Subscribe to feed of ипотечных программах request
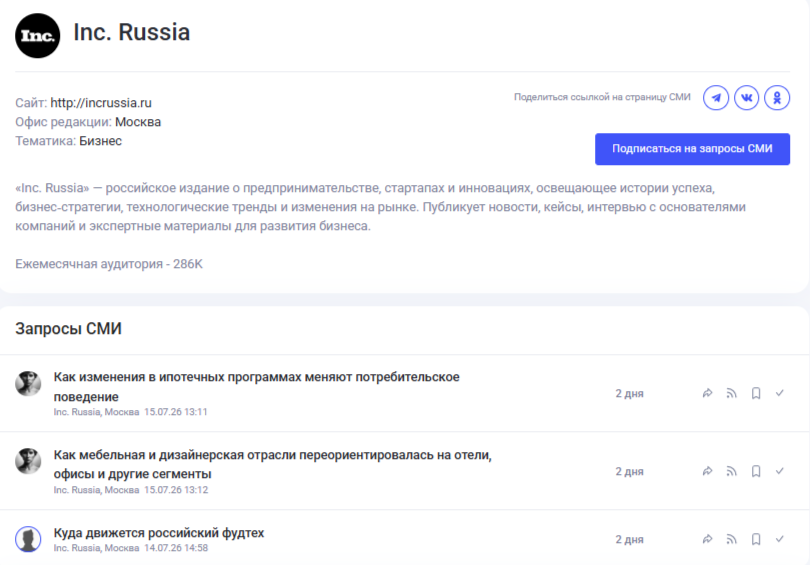The image size is (810, 565). point(731,394)
